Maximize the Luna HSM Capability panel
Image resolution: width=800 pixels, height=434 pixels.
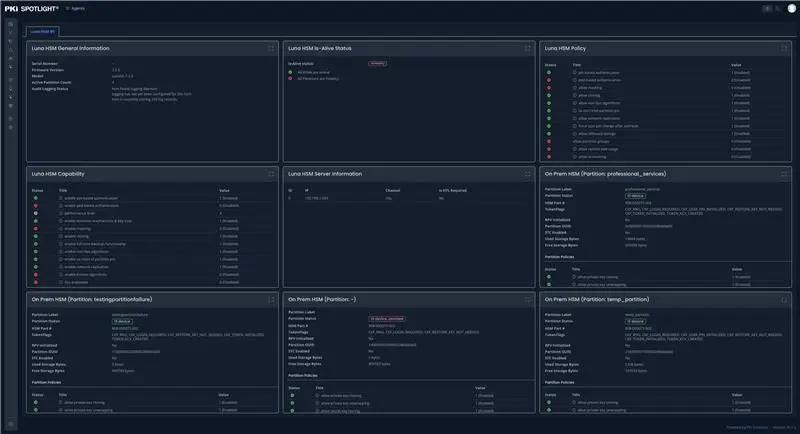pos(271,174)
